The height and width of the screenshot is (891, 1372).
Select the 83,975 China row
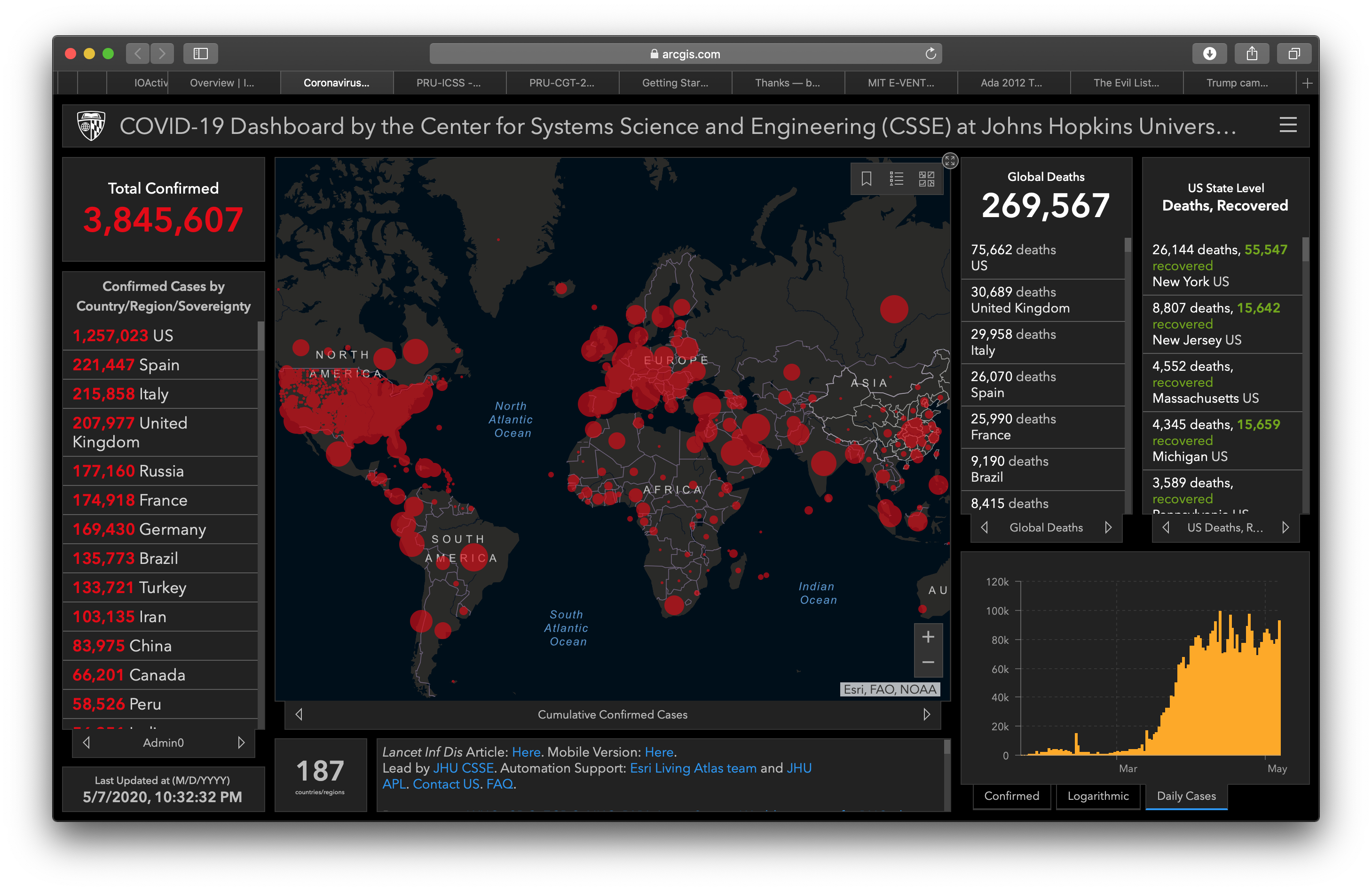pyautogui.click(x=160, y=646)
